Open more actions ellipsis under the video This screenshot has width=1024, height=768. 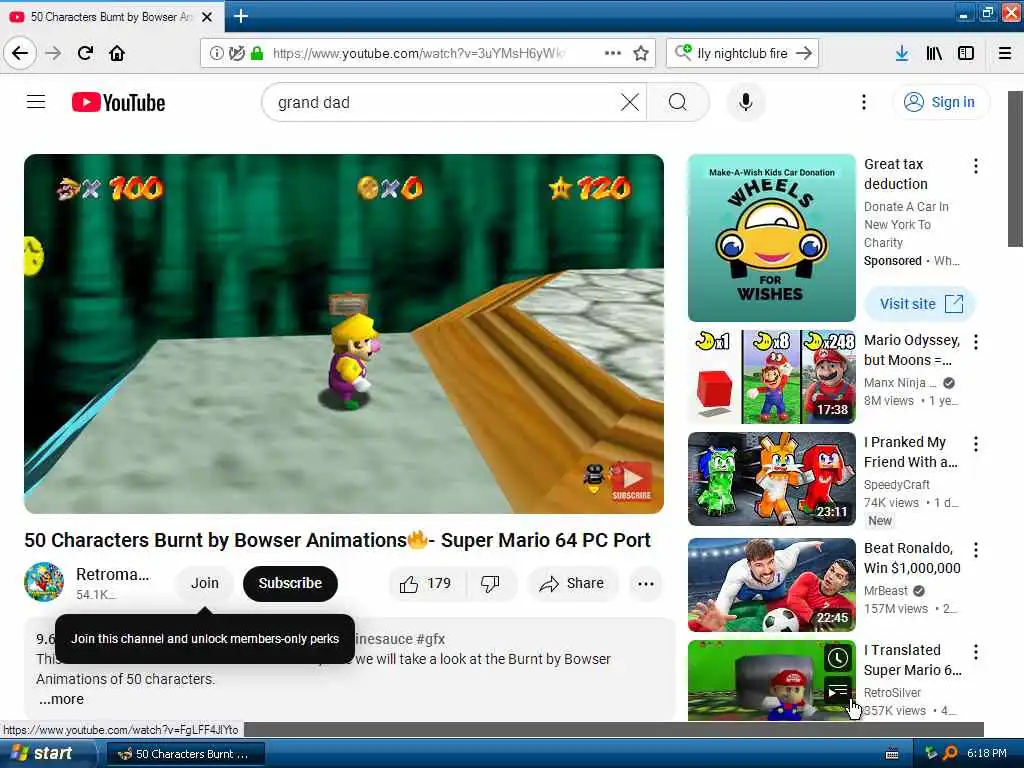646,584
